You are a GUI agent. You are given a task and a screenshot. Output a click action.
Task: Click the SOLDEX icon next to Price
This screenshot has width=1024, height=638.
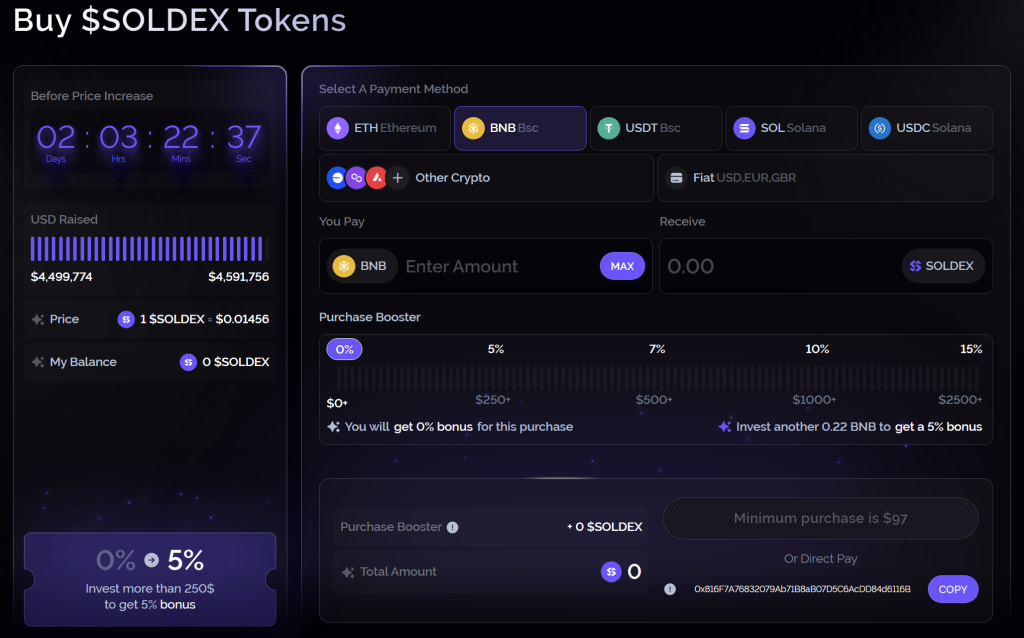[126, 319]
